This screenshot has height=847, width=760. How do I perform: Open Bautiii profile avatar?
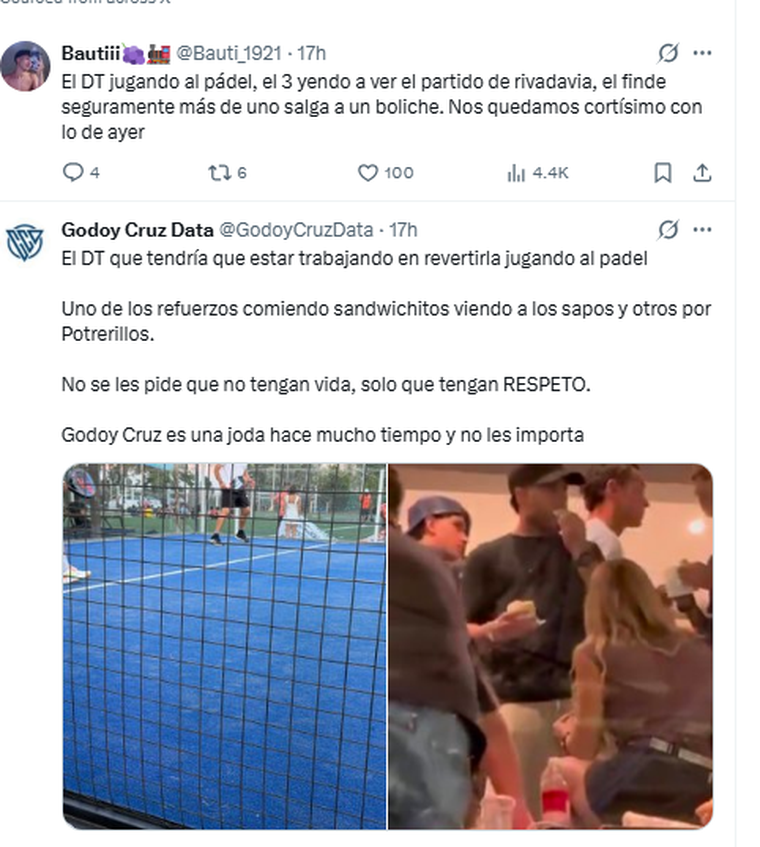[x=25, y=66]
